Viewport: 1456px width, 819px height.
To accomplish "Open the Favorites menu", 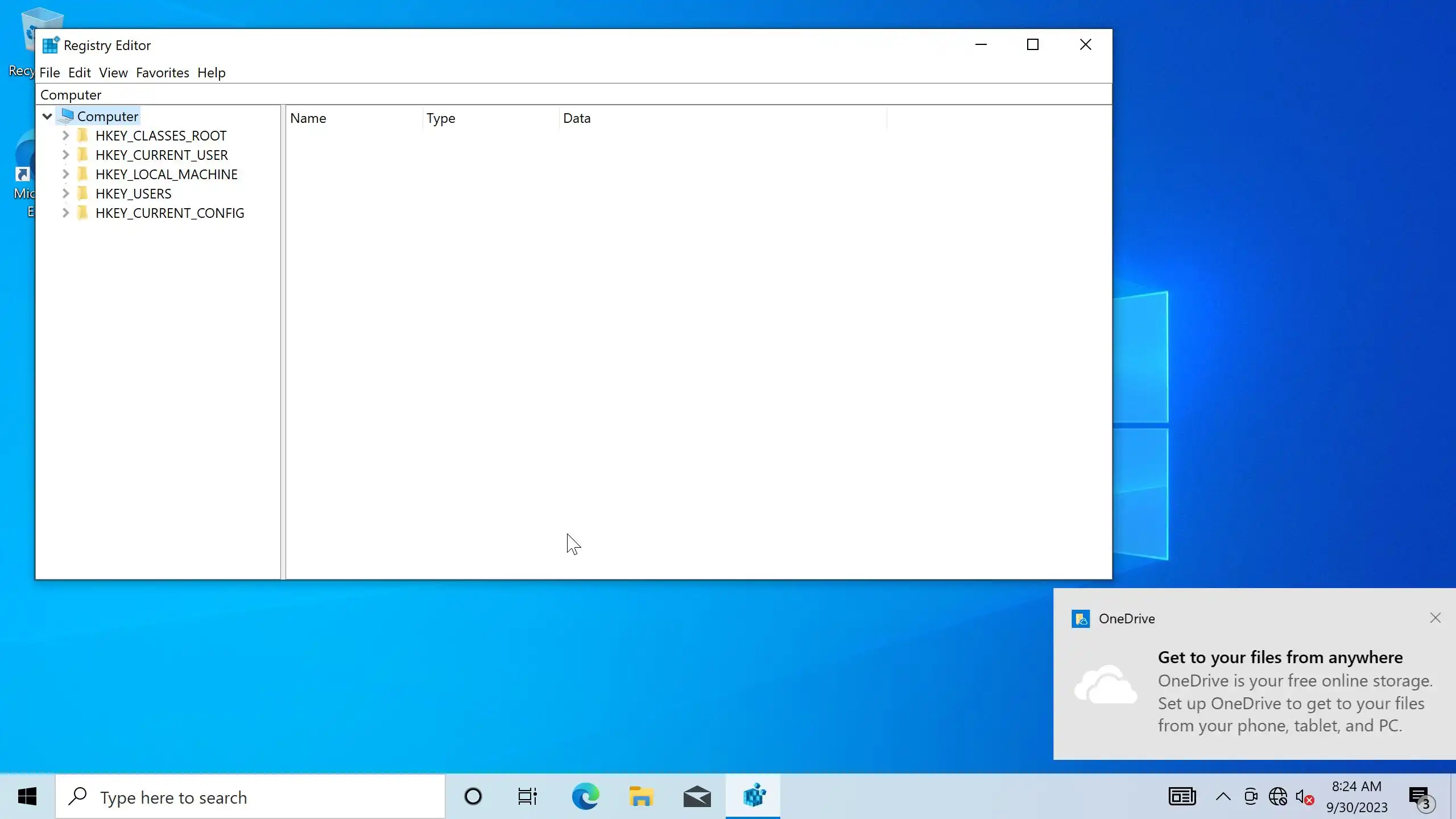I will coord(162,73).
